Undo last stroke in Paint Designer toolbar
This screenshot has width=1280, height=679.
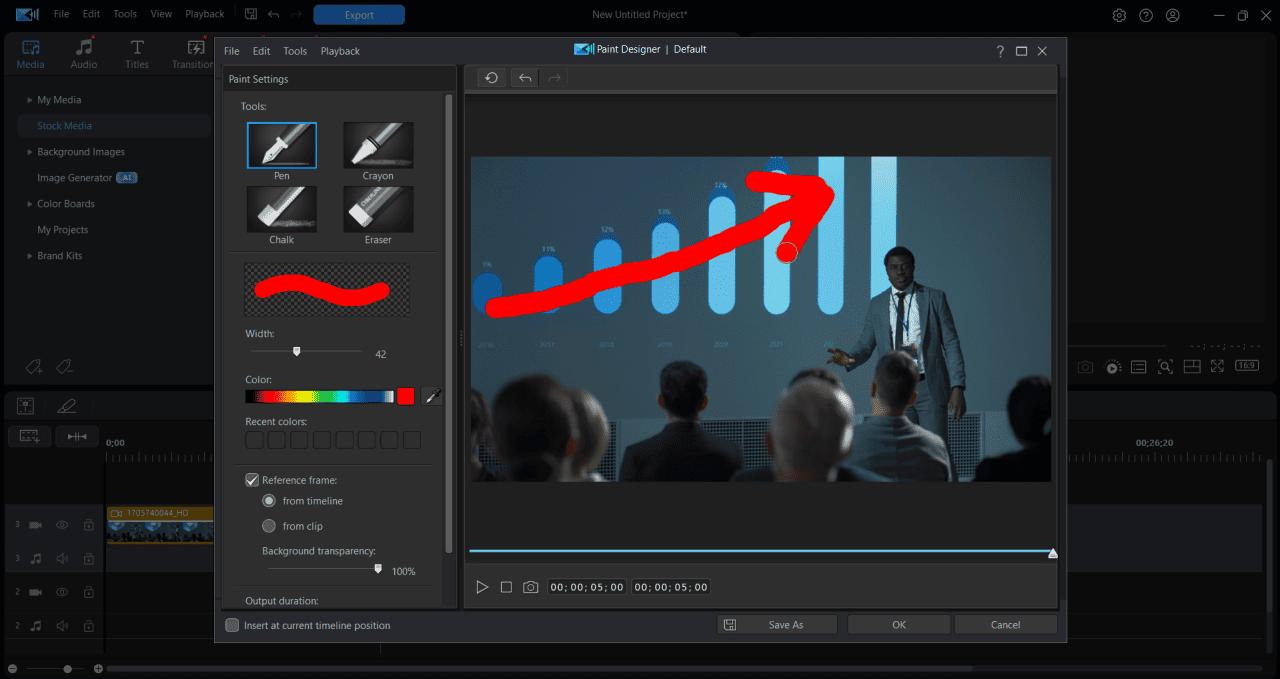point(525,78)
